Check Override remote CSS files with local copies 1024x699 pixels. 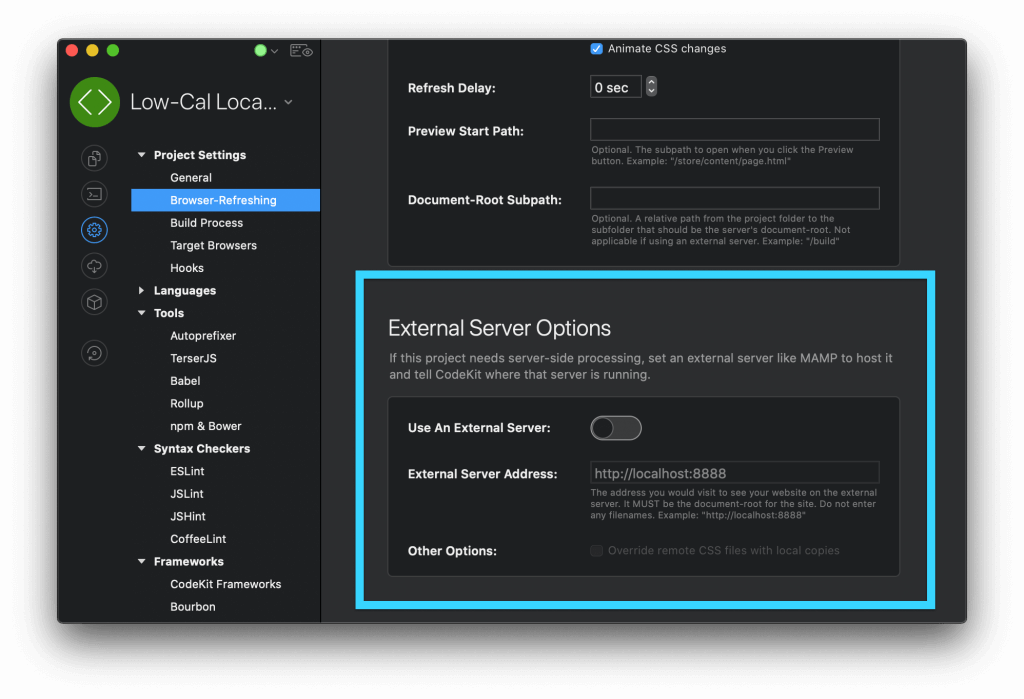(x=596, y=551)
